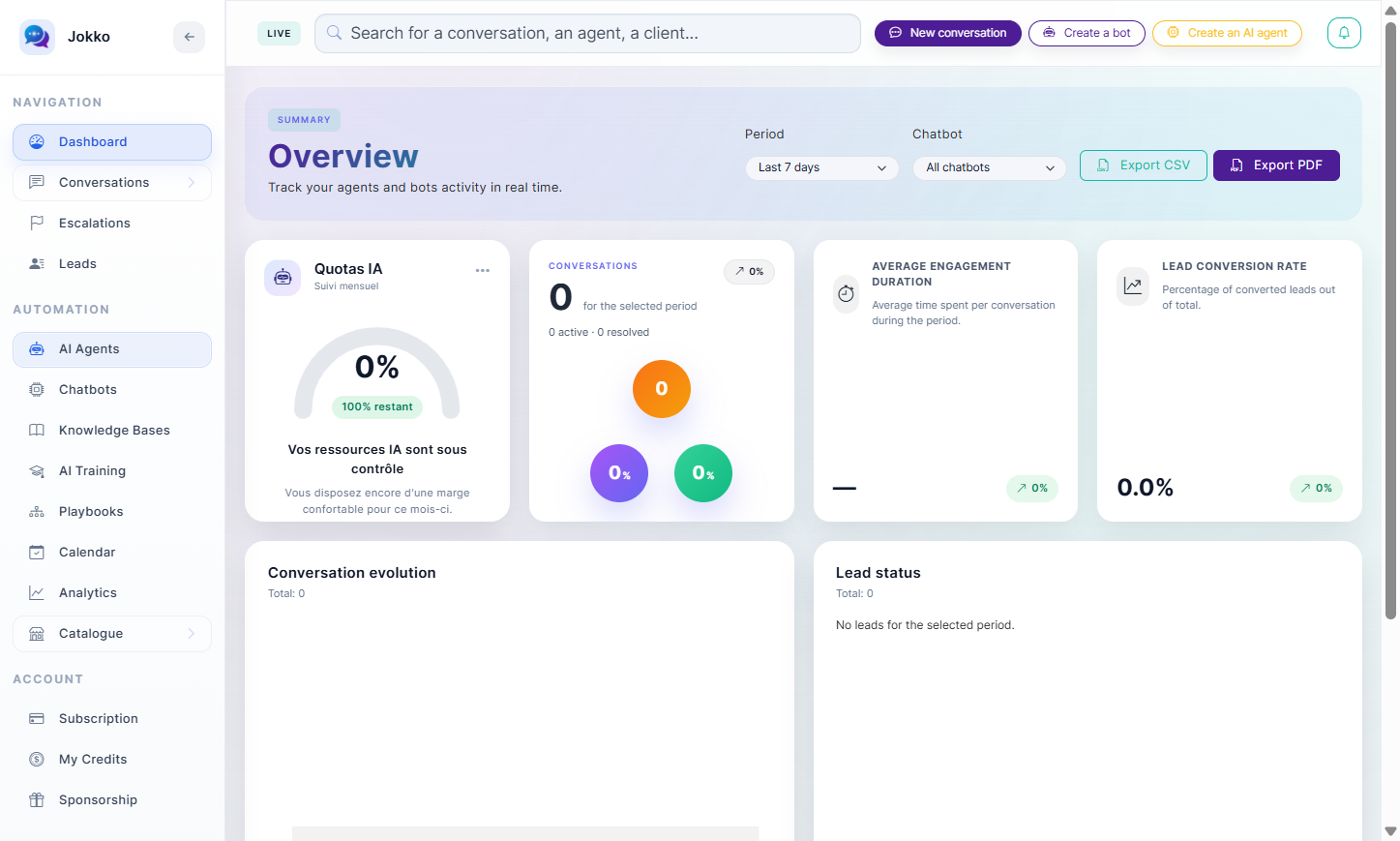The height and width of the screenshot is (841, 1400).
Task: Click the engagement duration stopwatch icon
Action: [x=846, y=293]
